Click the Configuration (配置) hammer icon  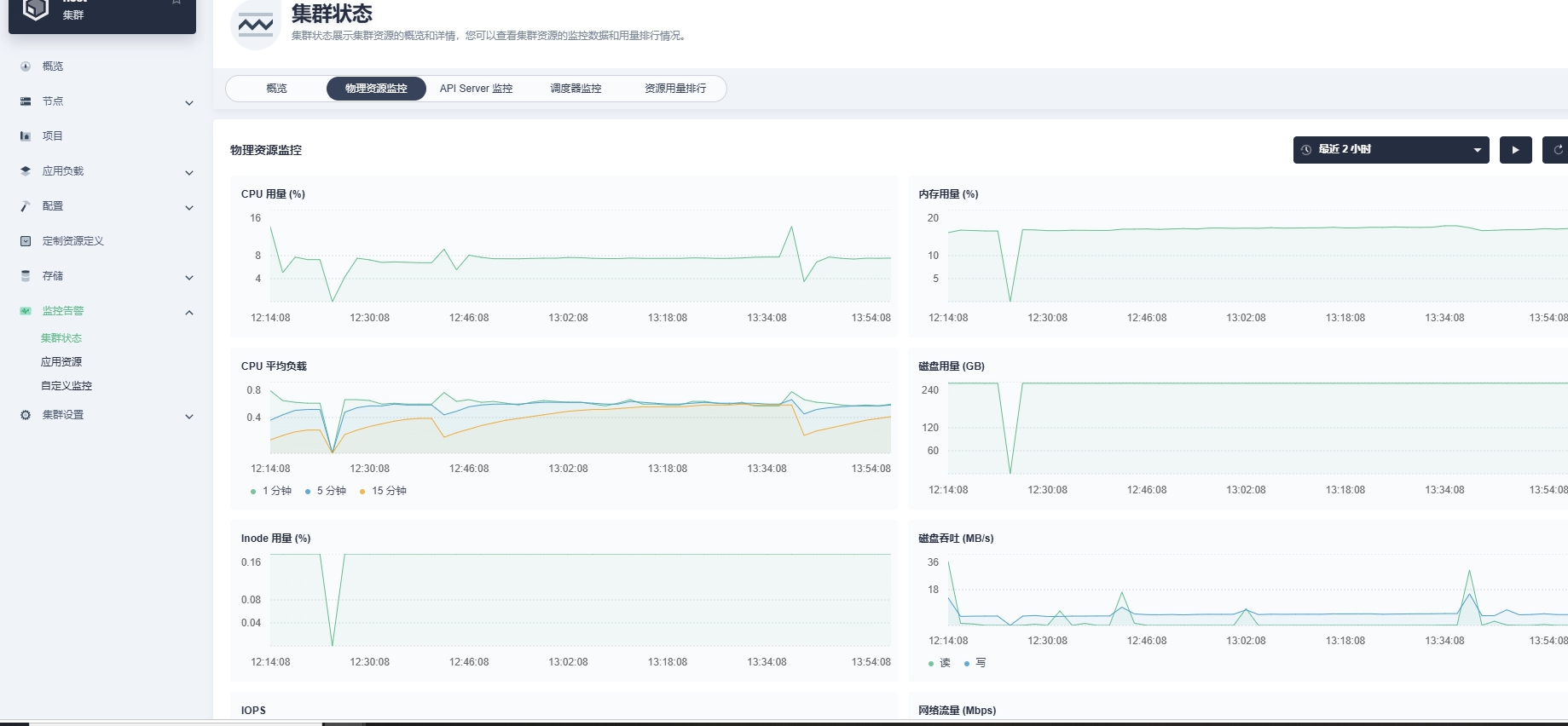26,206
